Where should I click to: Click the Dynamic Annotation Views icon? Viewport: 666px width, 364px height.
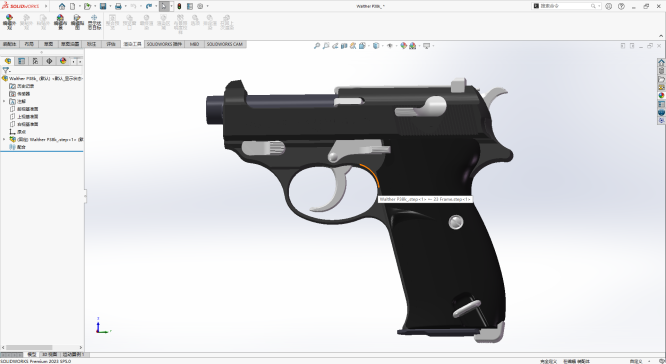(x=353, y=46)
